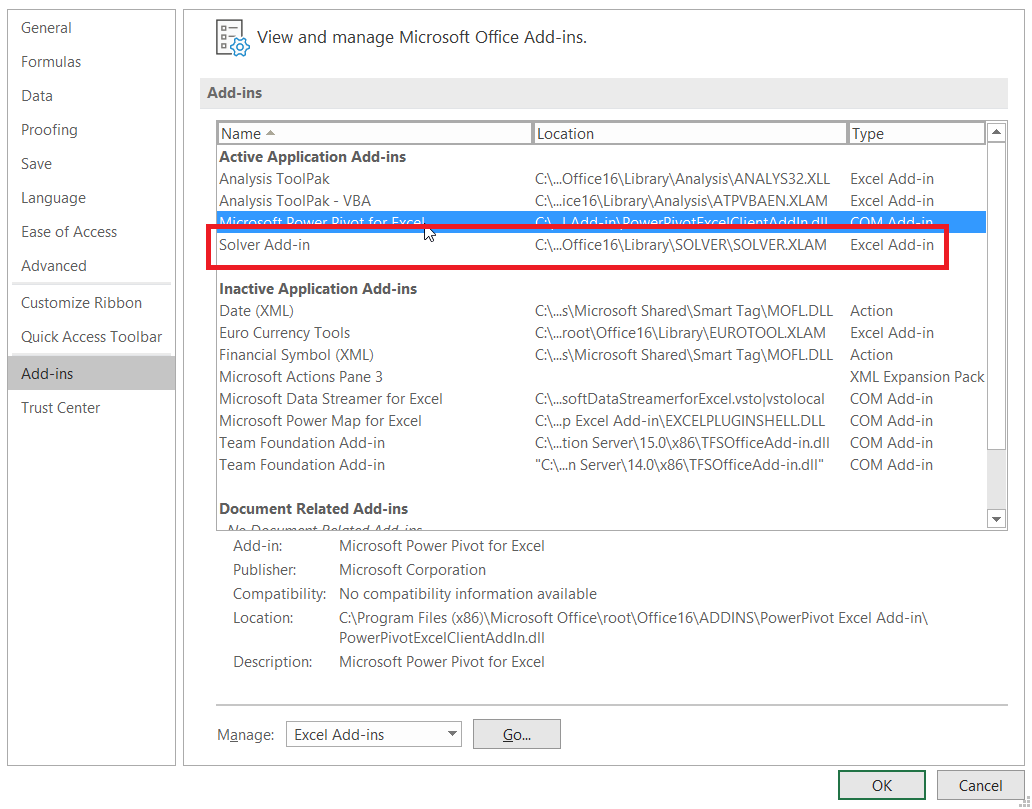The height and width of the screenshot is (809, 1032).
Task: Click the Go... button
Action: pos(516,735)
